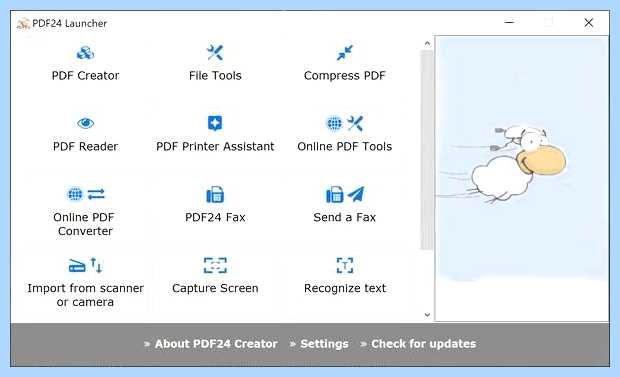Screen dimensions: 620x377
Task: Click the "PDF Reader" label
Action: (x=85, y=146)
